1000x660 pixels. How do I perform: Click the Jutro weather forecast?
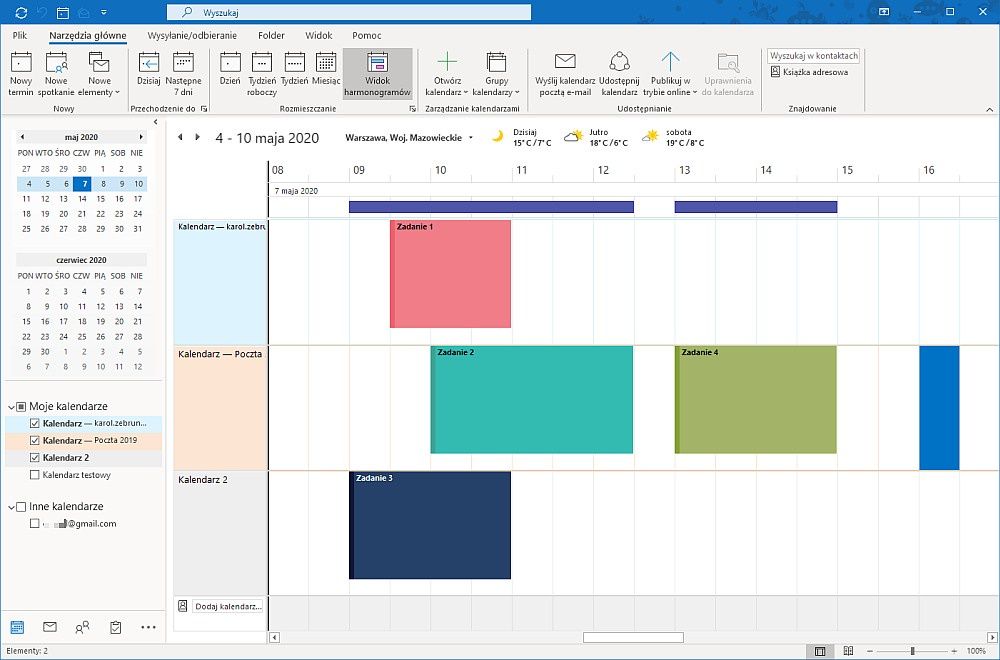coord(596,137)
